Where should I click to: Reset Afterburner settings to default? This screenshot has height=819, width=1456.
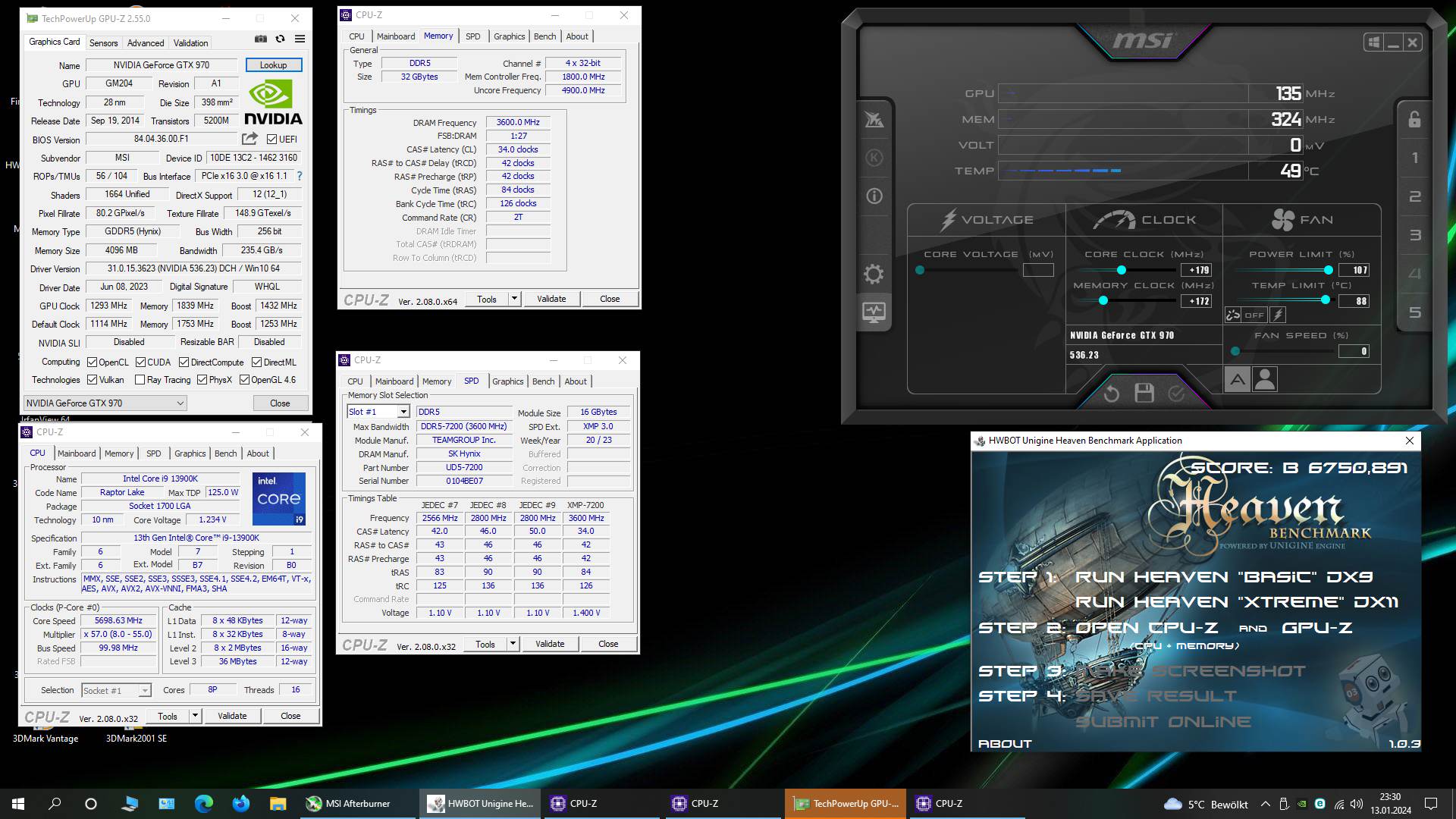[x=1112, y=393]
